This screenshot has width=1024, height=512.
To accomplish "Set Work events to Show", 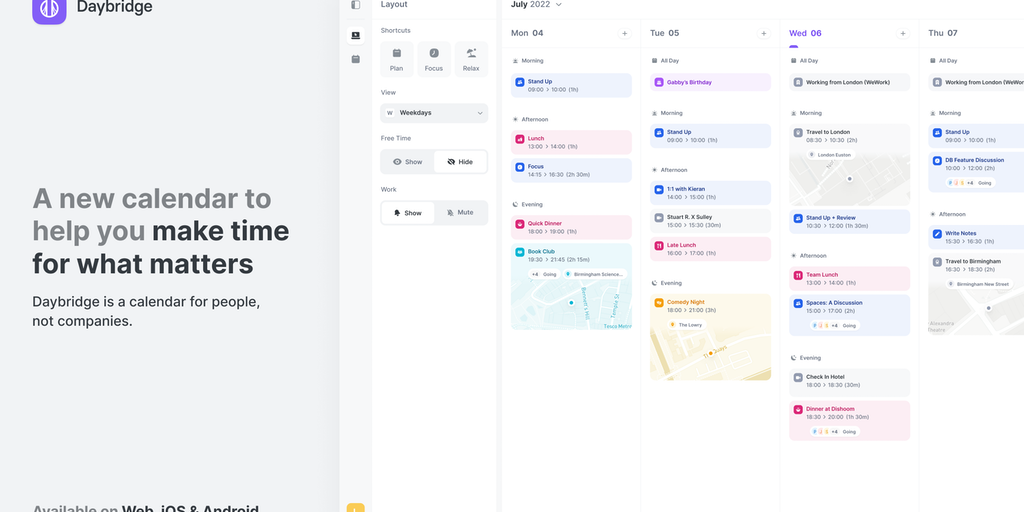I will (408, 213).
